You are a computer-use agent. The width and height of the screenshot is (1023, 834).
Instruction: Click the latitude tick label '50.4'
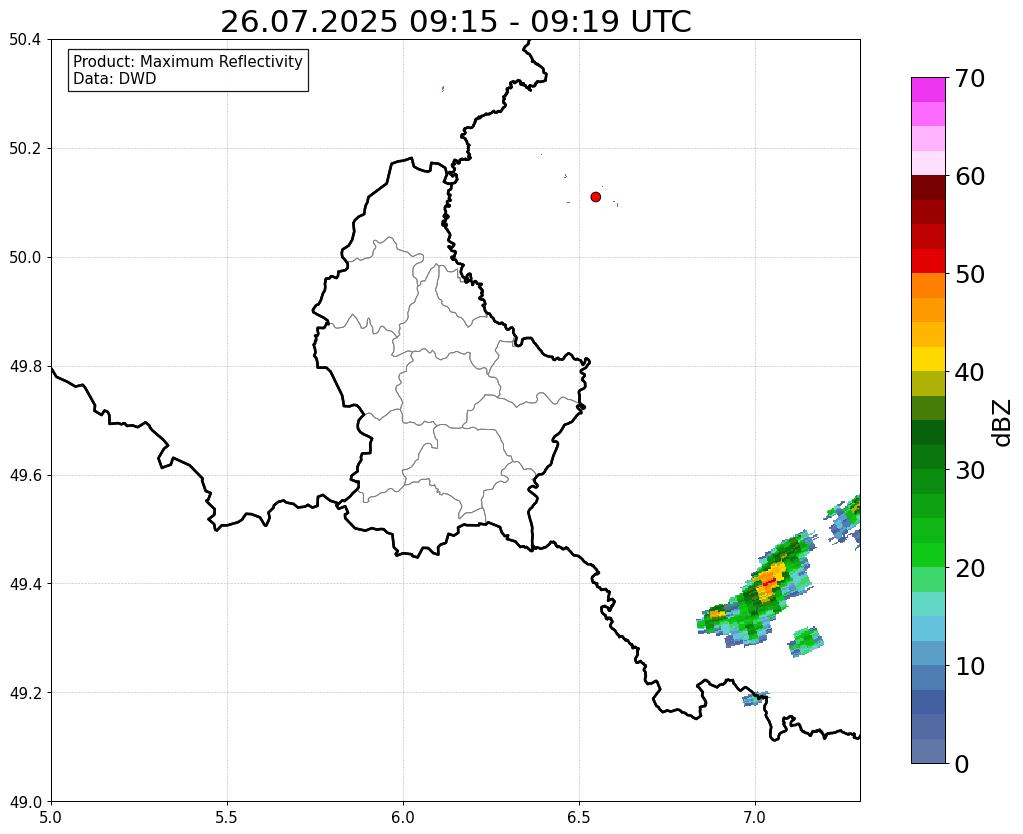[25, 40]
